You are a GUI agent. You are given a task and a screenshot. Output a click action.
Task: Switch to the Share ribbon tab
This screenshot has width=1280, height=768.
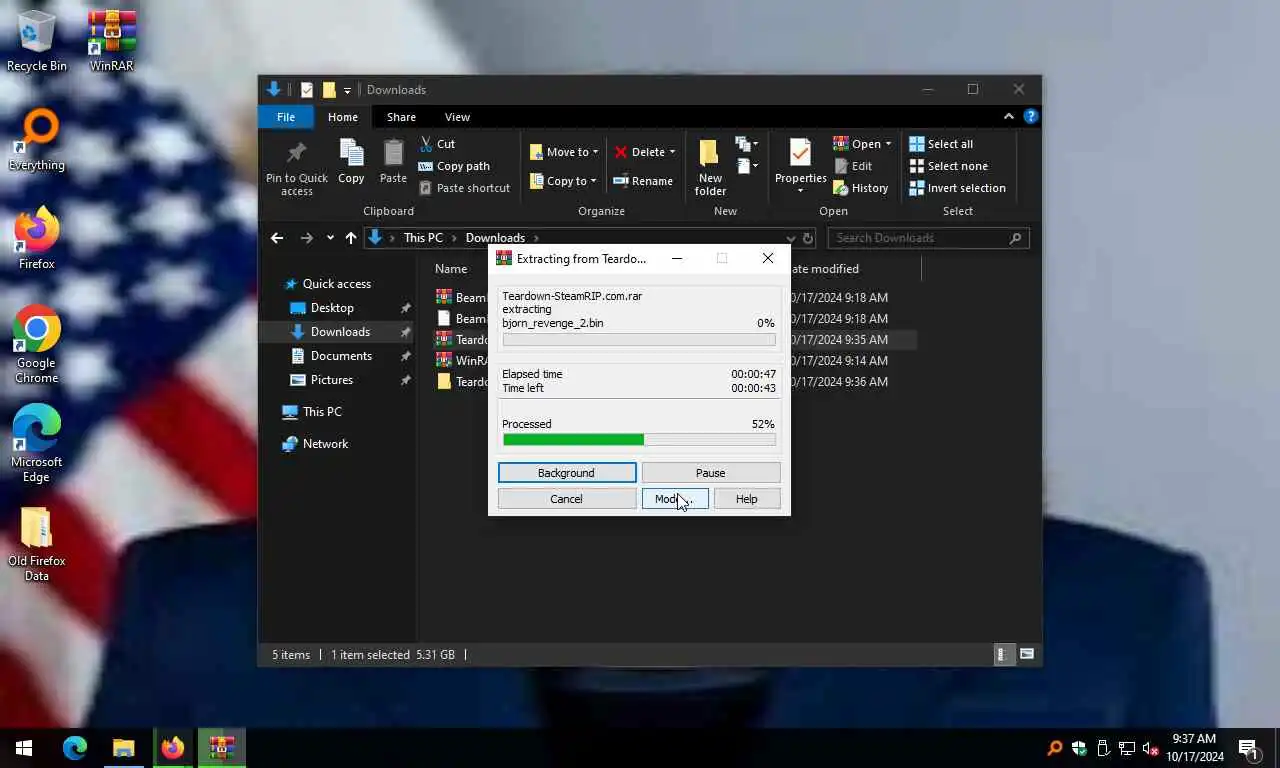pyautogui.click(x=401, y=117)
